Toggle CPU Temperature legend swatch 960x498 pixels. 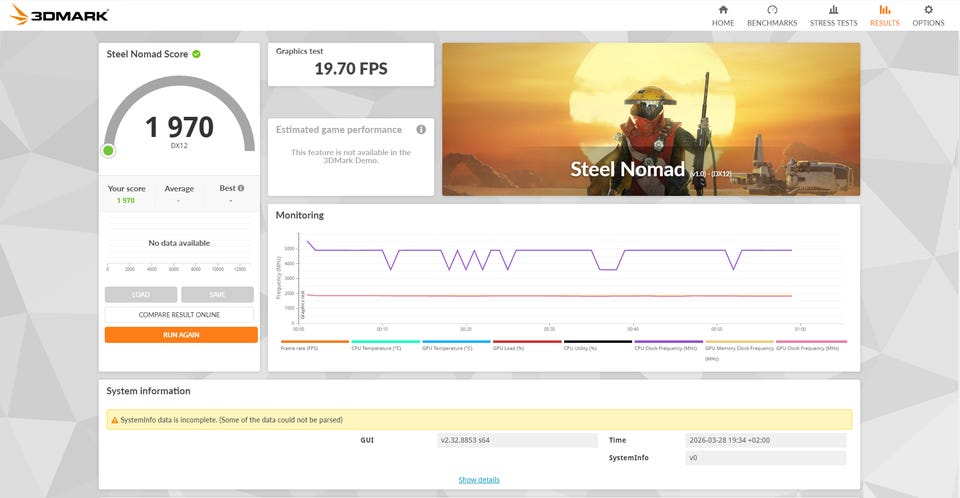(386, 342)
